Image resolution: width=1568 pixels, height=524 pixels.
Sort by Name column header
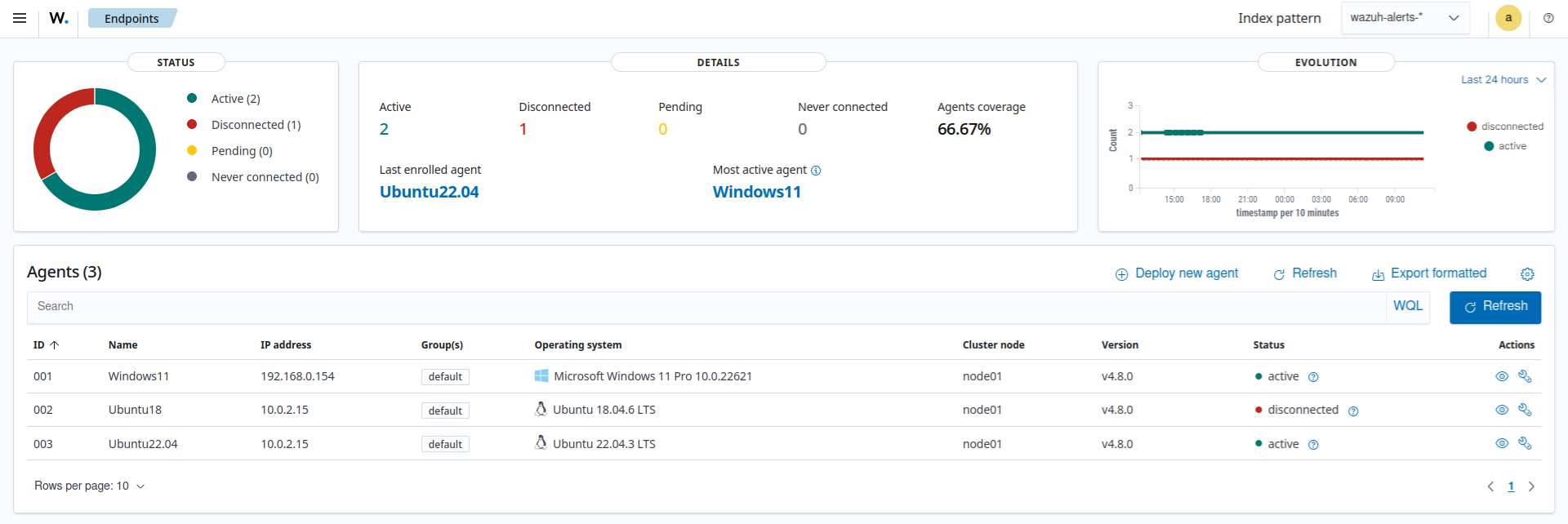click(x=123, y=345)
